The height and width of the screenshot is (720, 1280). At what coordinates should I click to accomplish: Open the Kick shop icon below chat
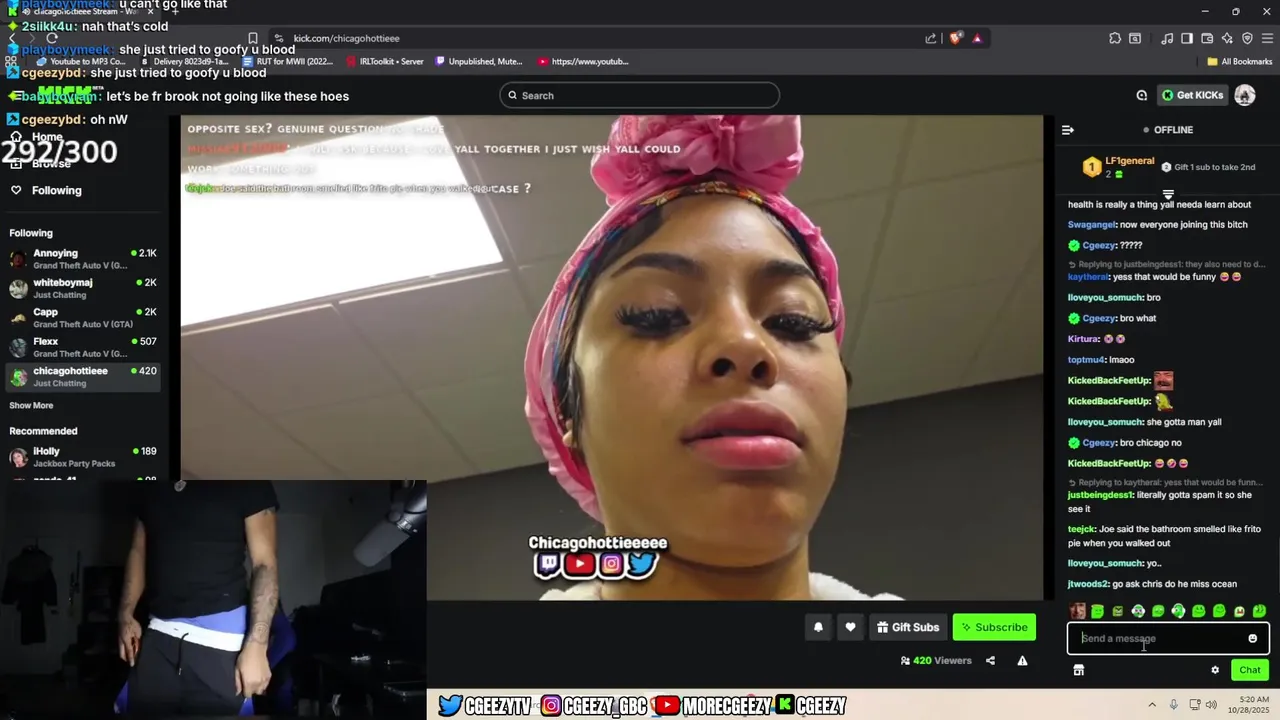pos(1078,670)
